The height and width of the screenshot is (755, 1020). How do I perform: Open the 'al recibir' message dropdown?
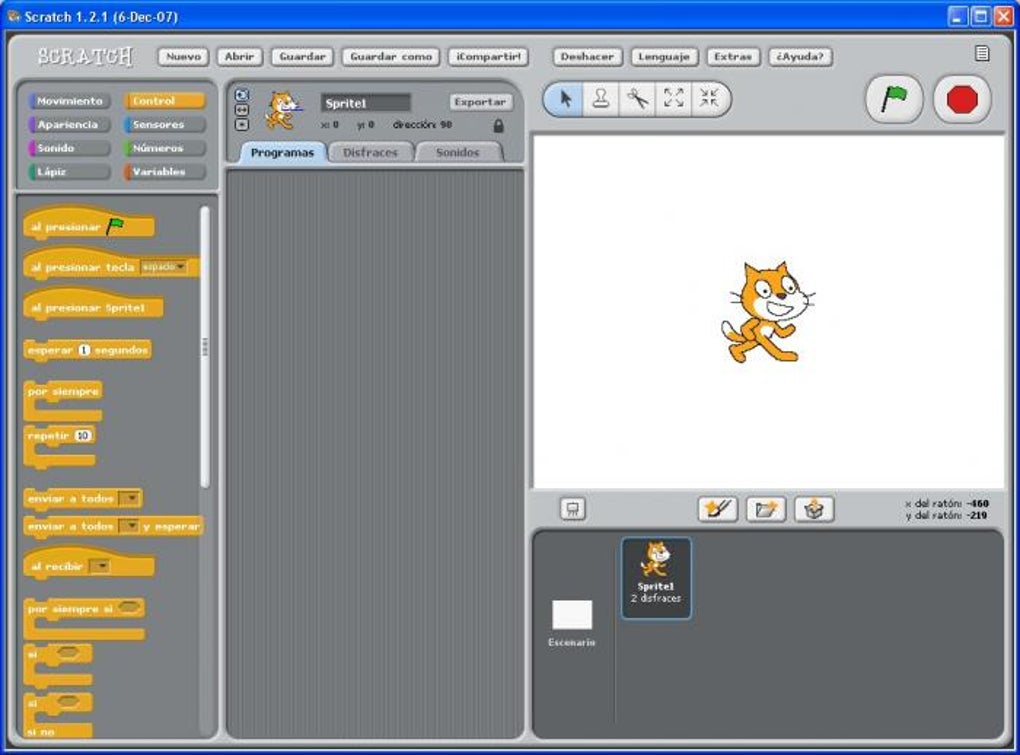pos(99,566)
